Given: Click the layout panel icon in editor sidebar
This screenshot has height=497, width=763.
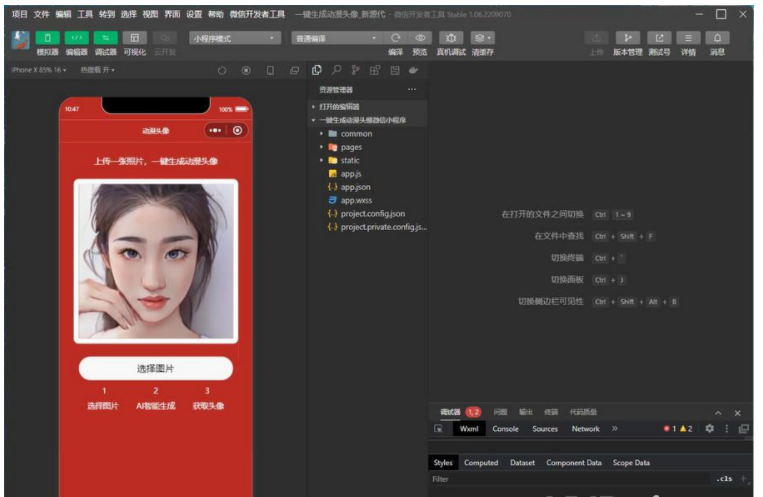Looking at the screenshot, I should [395, 70].
